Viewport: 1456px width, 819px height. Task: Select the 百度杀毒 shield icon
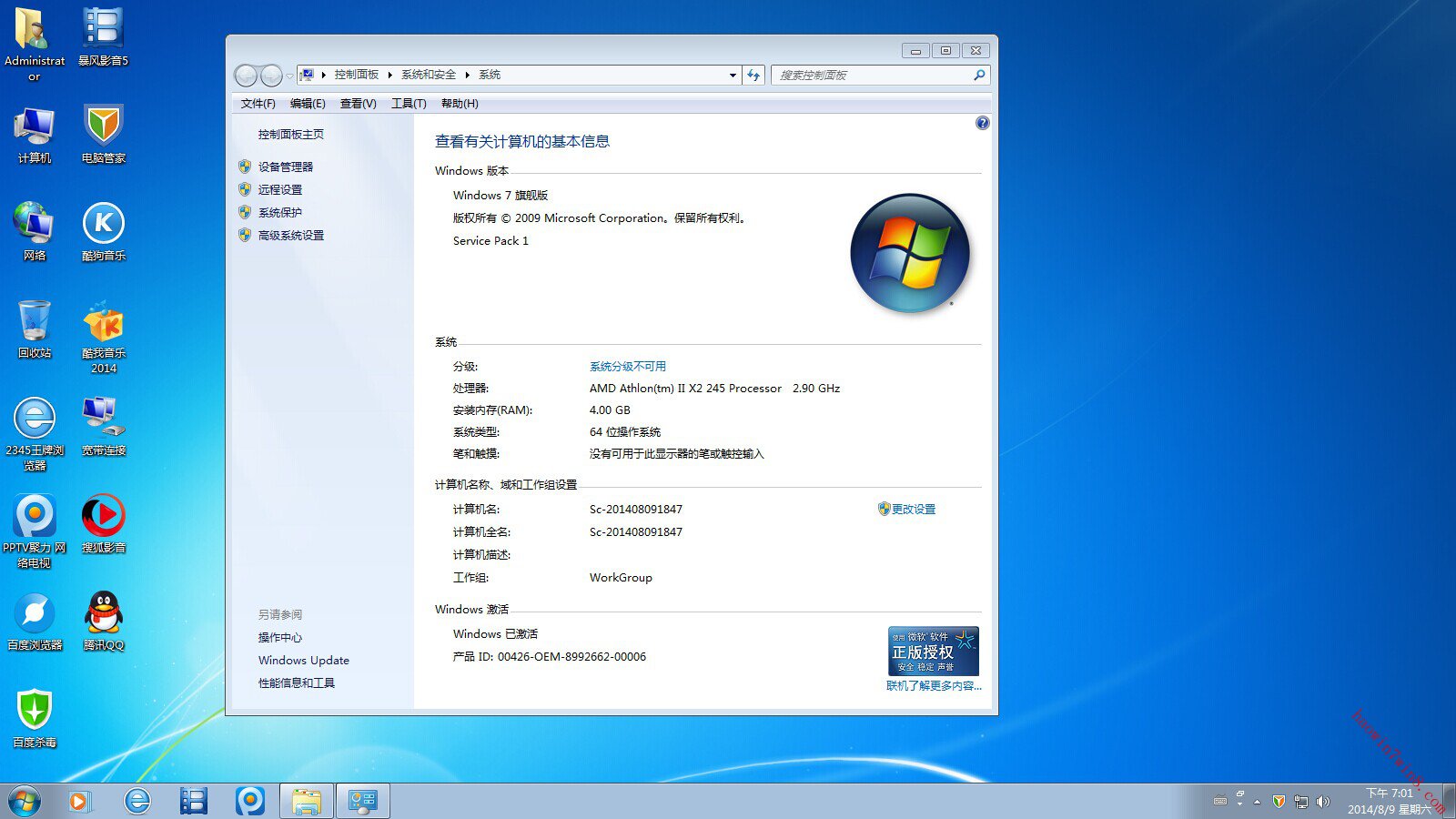coord(35,718)
